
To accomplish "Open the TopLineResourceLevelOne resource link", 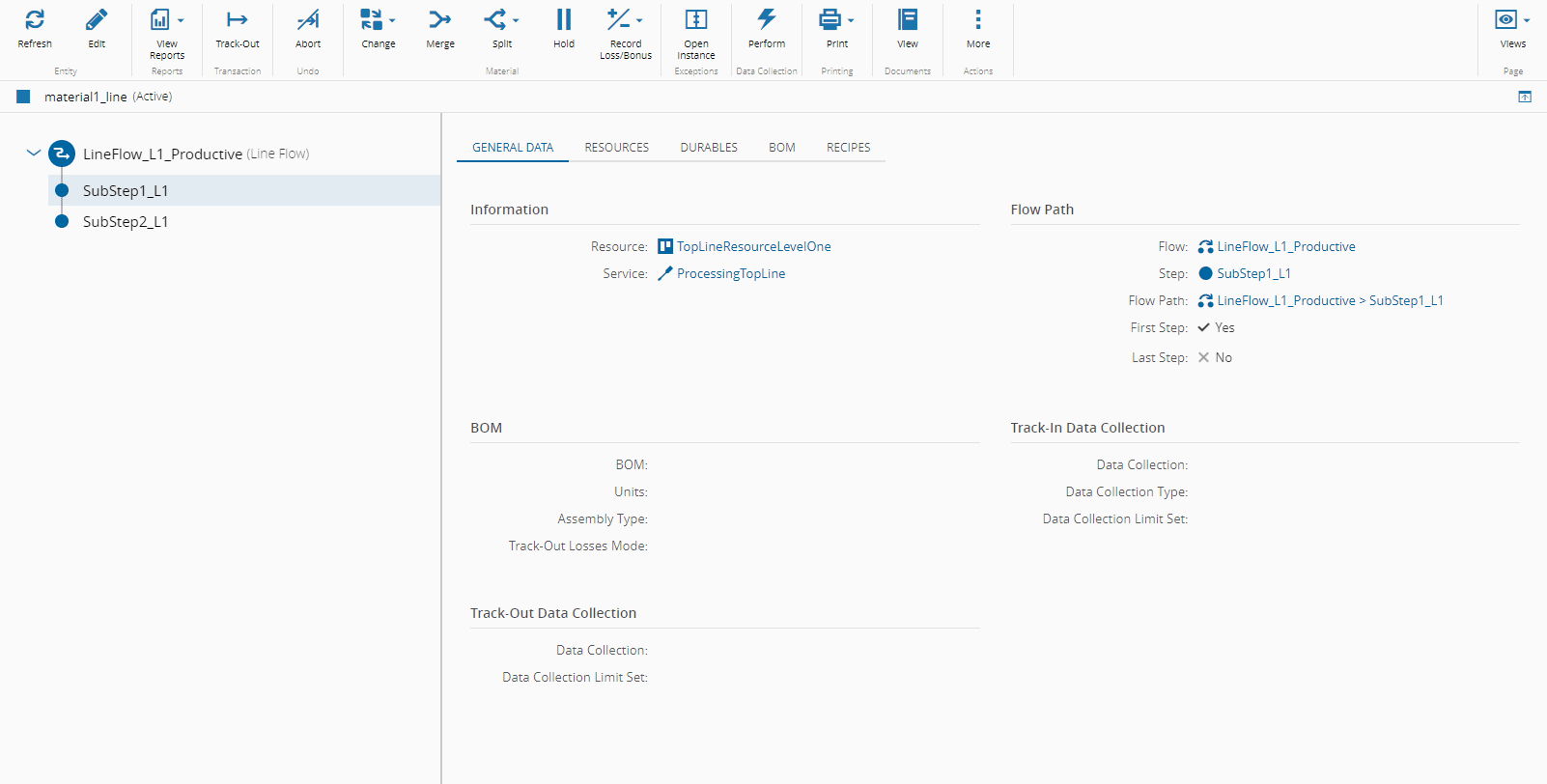I will tap(753, 247).
